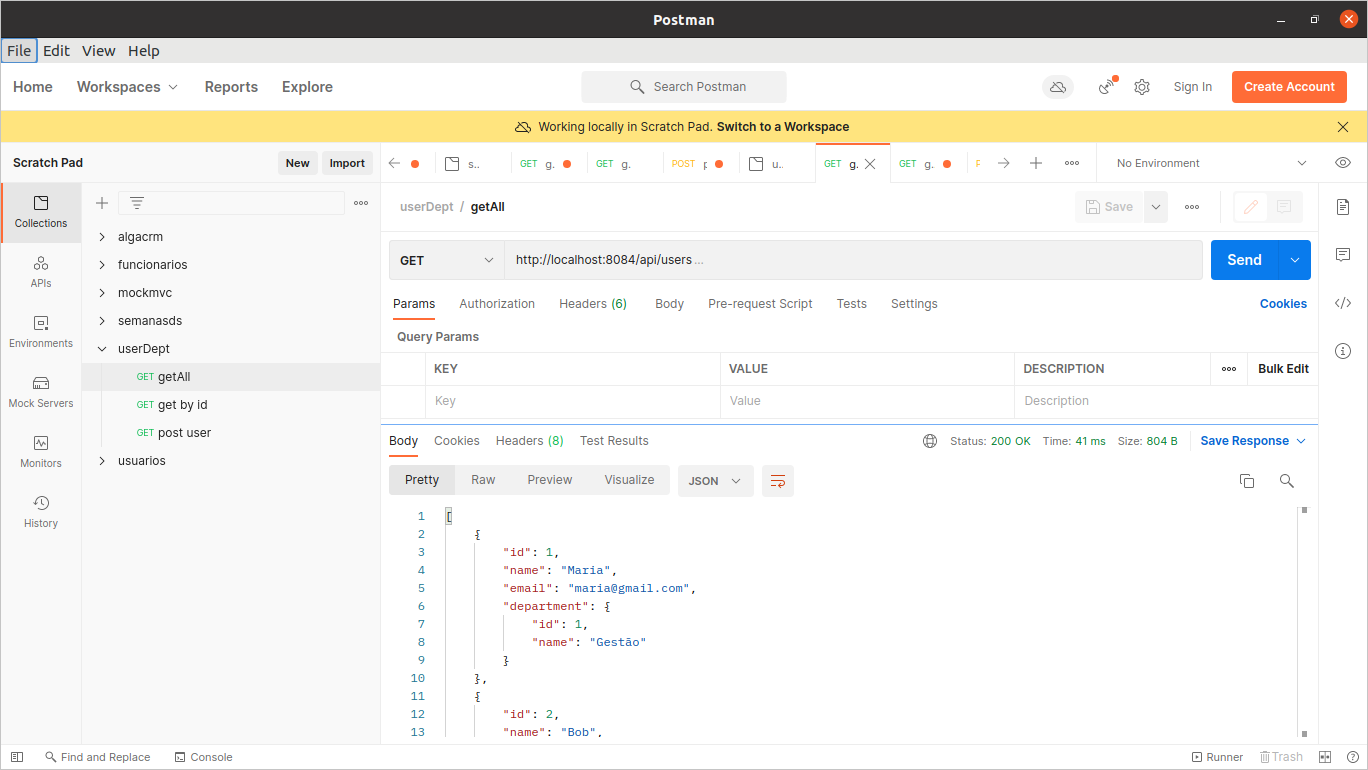Click the Import button

pos(347,163)
